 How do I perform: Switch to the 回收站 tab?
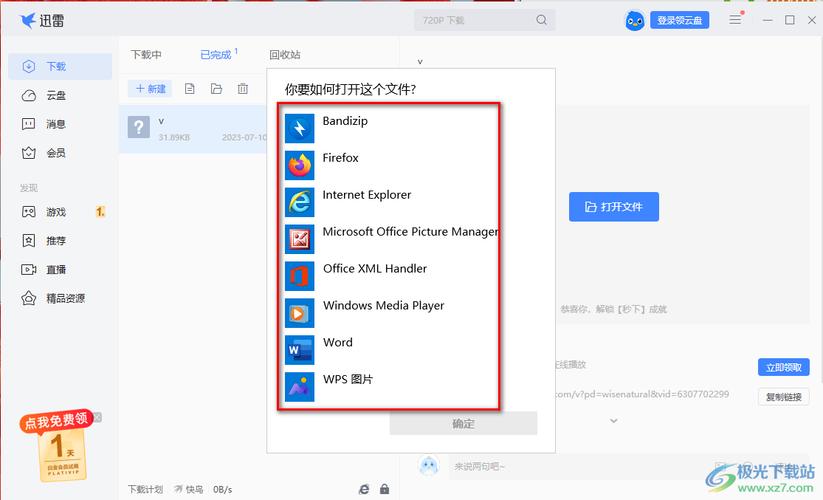(x=285, y=55)
